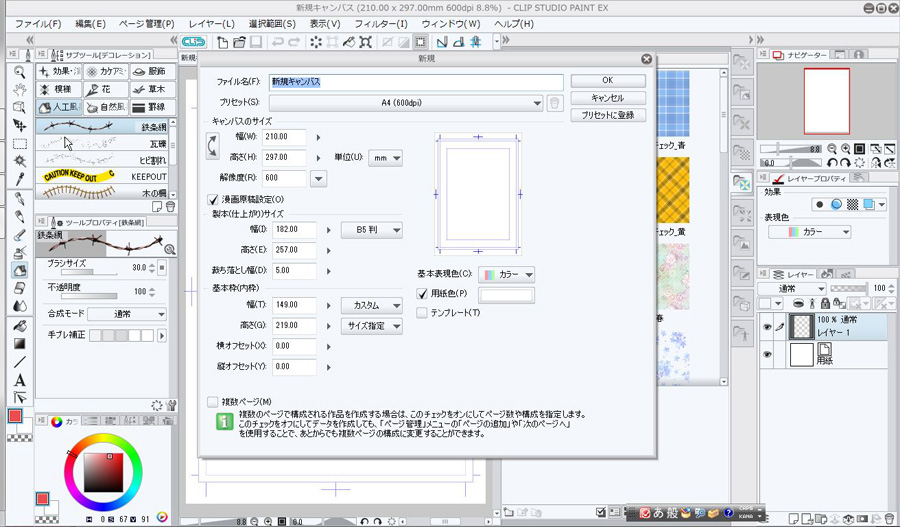Open the 単位 mm unit dropdown
900x527 pixels.
click(385, 158)
